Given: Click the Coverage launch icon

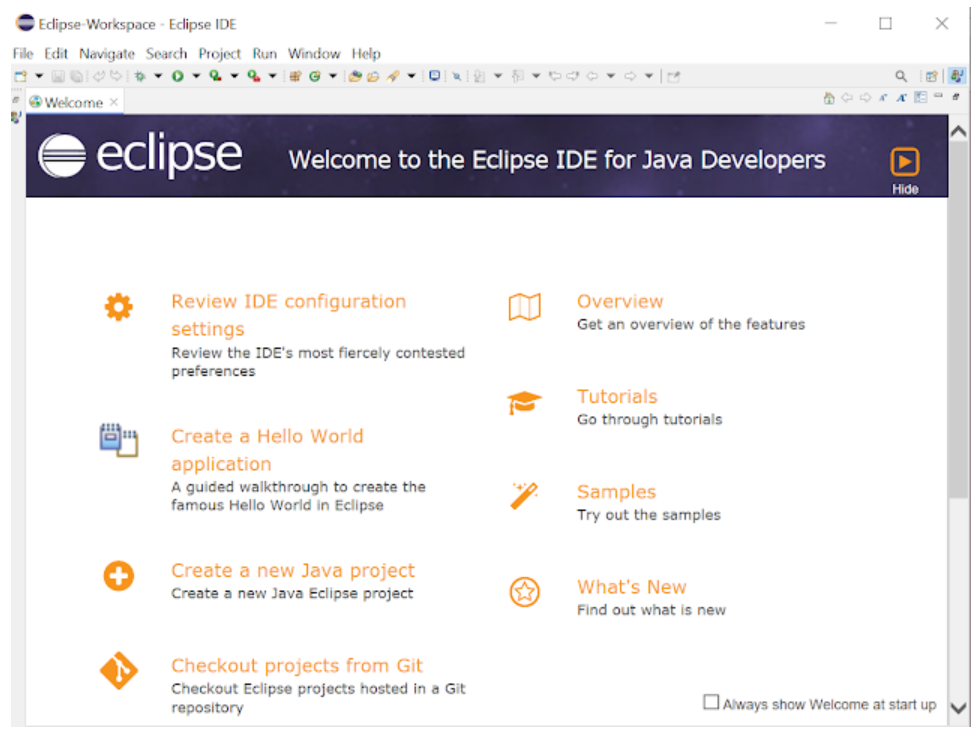Looking at the screenshot, I should 215,76.
